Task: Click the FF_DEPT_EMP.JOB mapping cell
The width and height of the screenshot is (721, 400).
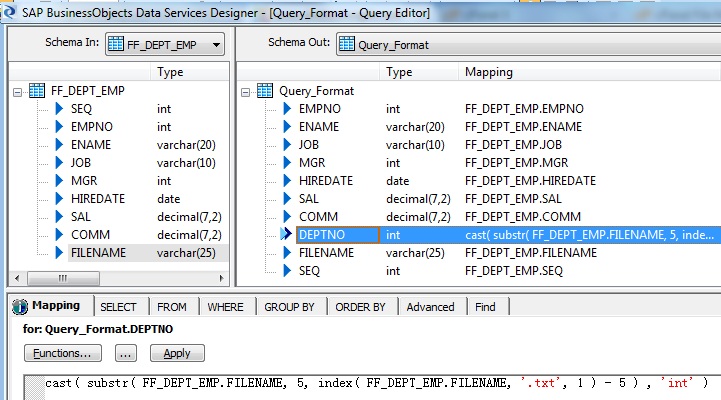Action: pyautogui.click(x=513, y=144)
